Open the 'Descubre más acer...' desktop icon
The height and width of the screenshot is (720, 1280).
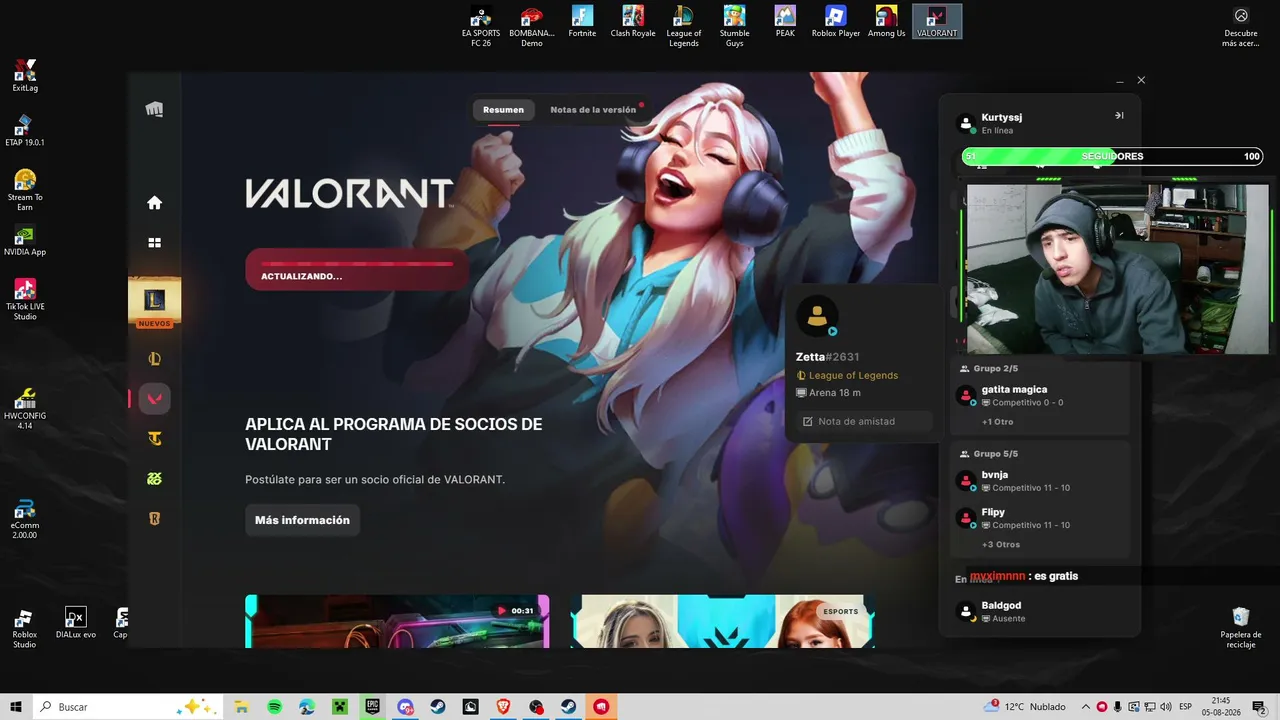click(1241, 27)
